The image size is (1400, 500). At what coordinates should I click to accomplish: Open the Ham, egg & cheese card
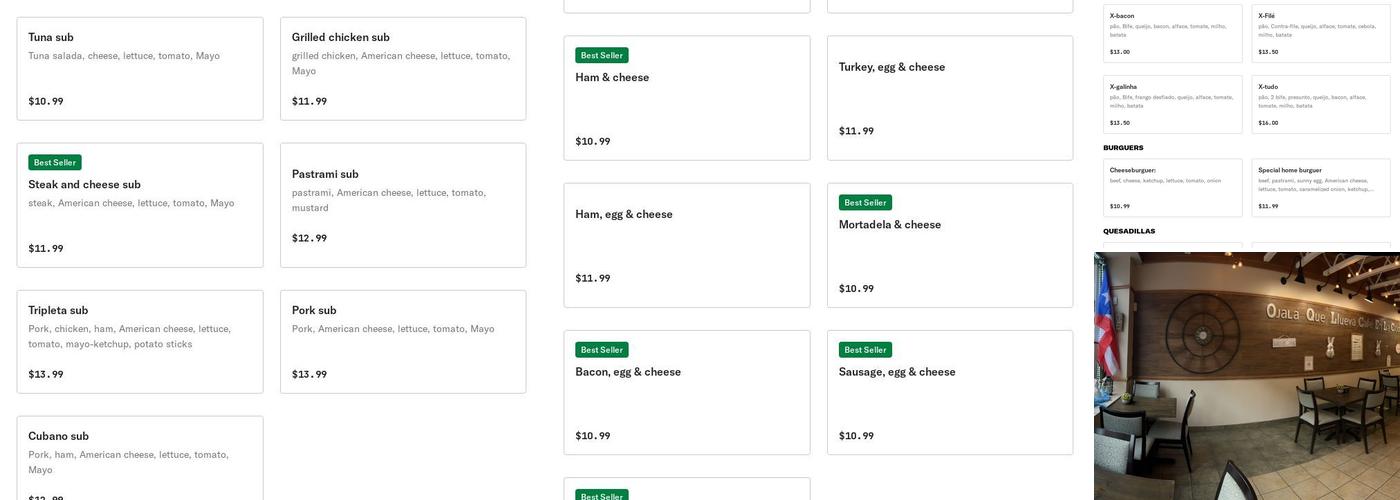point(687,245)
